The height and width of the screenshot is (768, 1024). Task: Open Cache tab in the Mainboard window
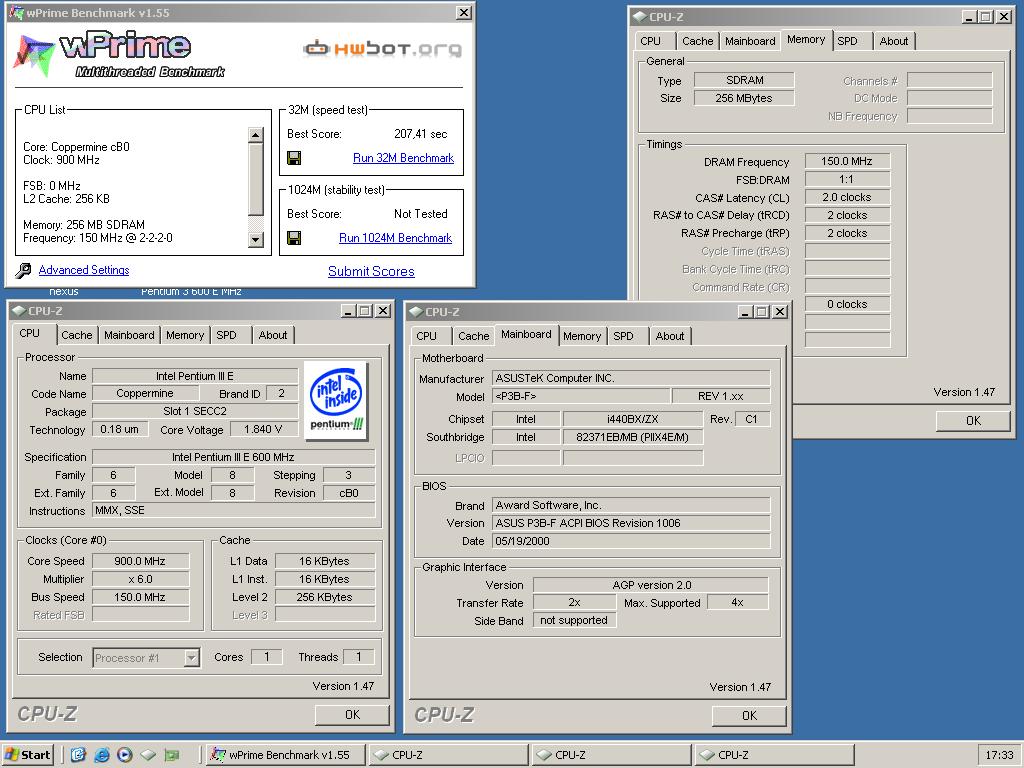point(473,336)
